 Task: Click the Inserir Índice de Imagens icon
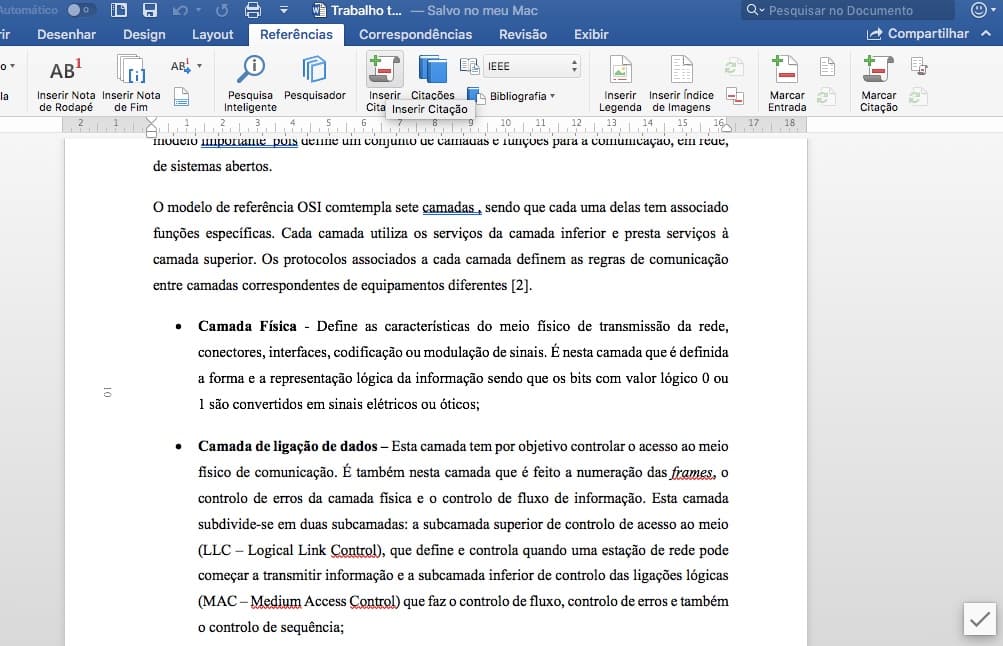click(680, 80)
